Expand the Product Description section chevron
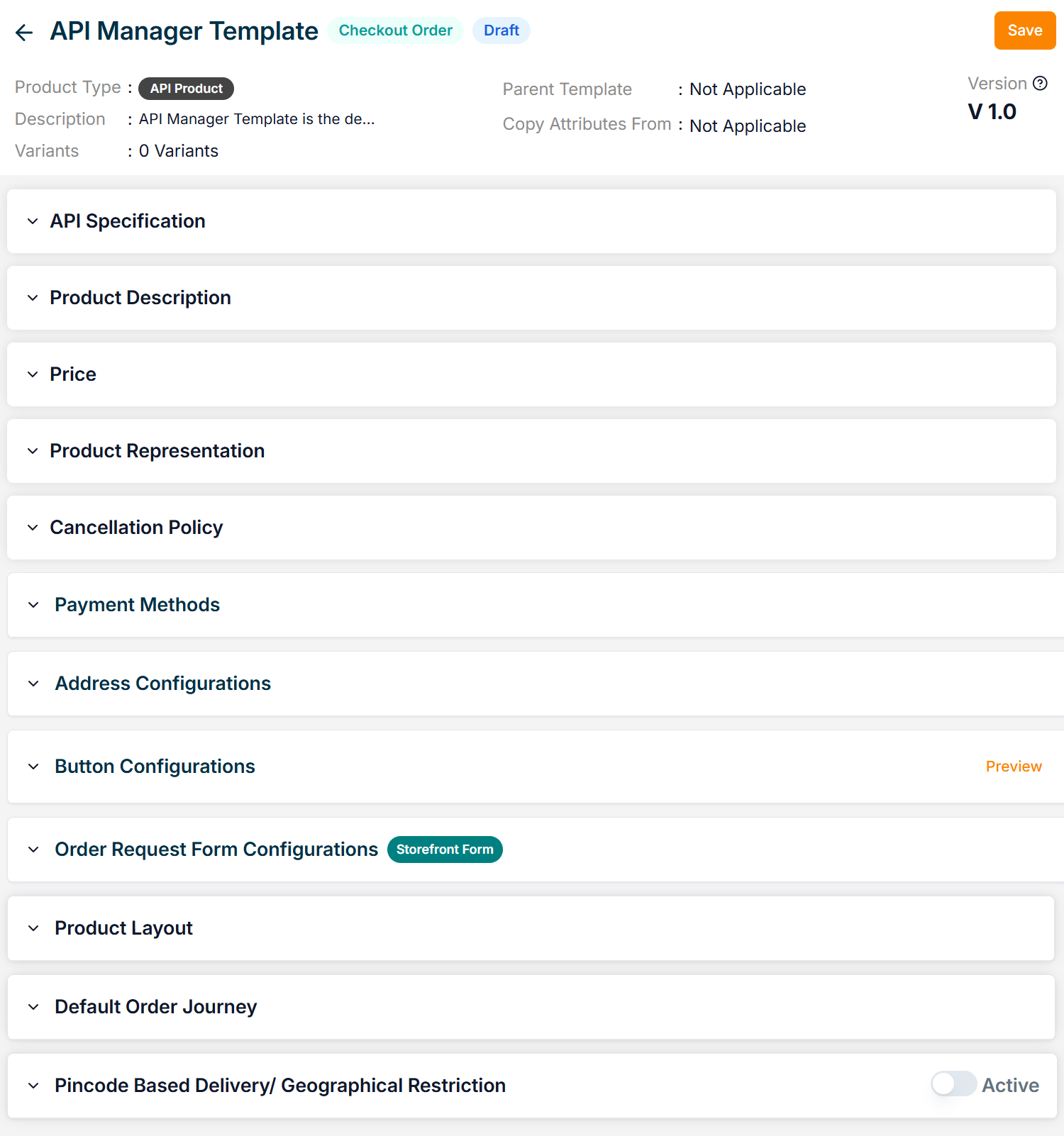The image size is (1064, 1136). tap(33, 298)
